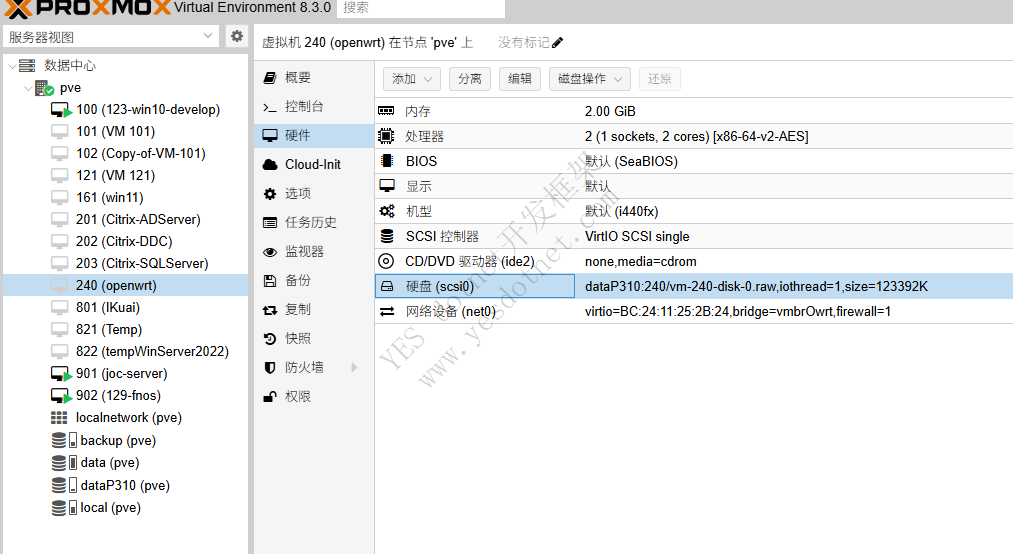Select backup (pve) storage icon
The height and width of the screenshot is (554, 1013).
(x=64, y=440)
